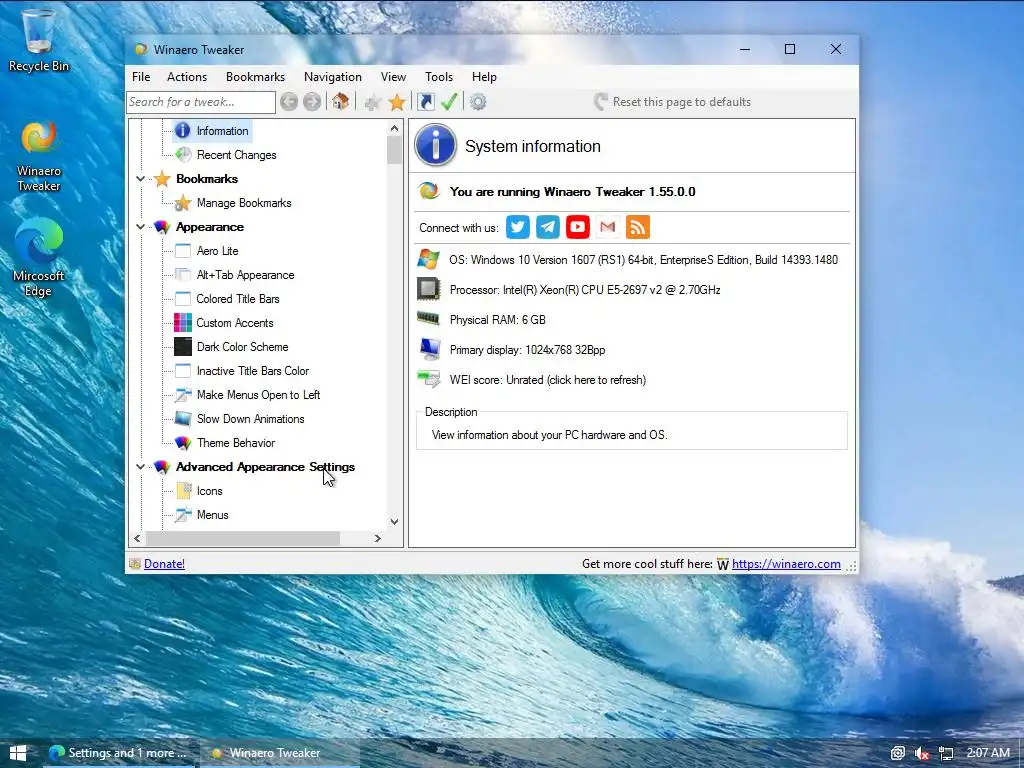Click the primary display monitor icon
The width and height of the screenshot is (1024, 768).
(x=429, y=349)
